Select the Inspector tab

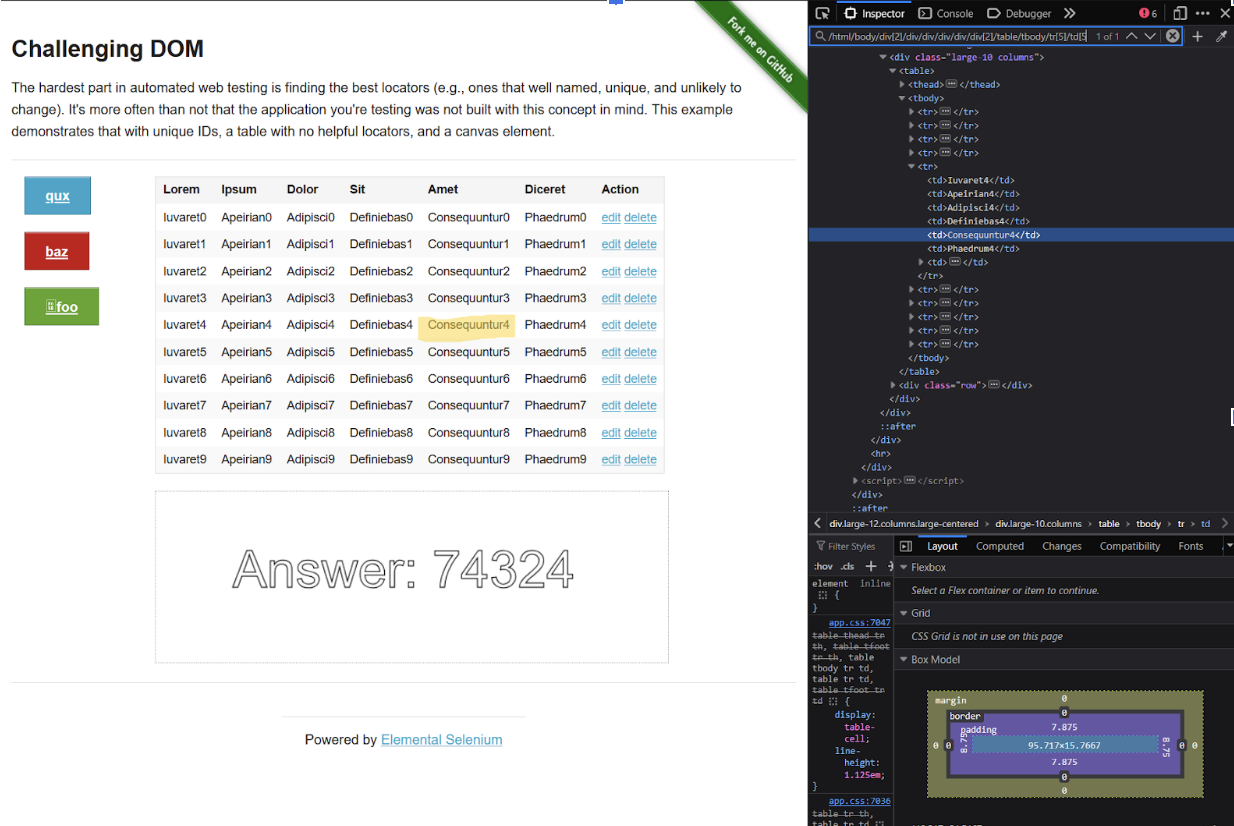(875, 13)
